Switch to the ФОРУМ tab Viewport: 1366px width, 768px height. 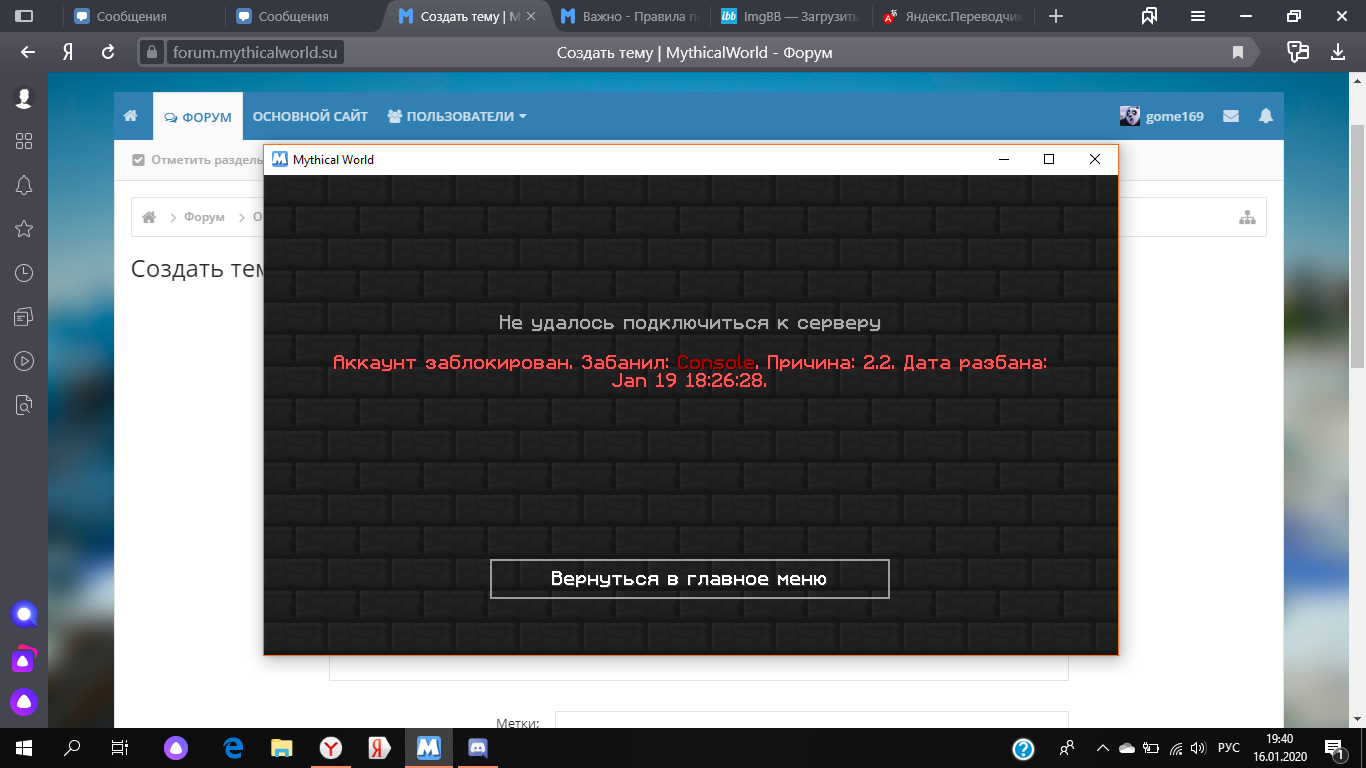(x=198, y=117)
